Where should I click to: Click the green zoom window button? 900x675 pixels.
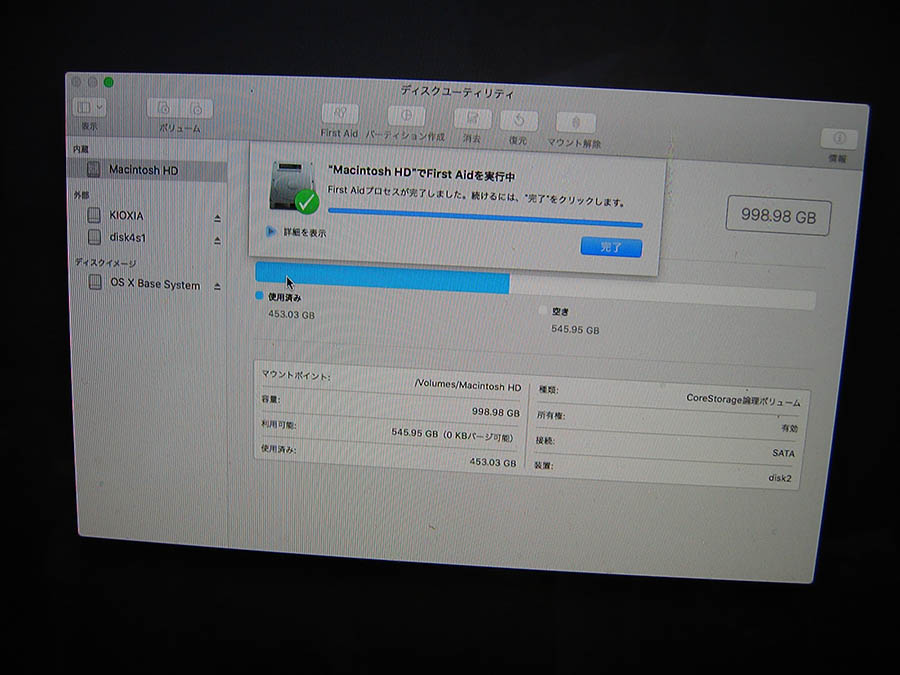[108, 83]
